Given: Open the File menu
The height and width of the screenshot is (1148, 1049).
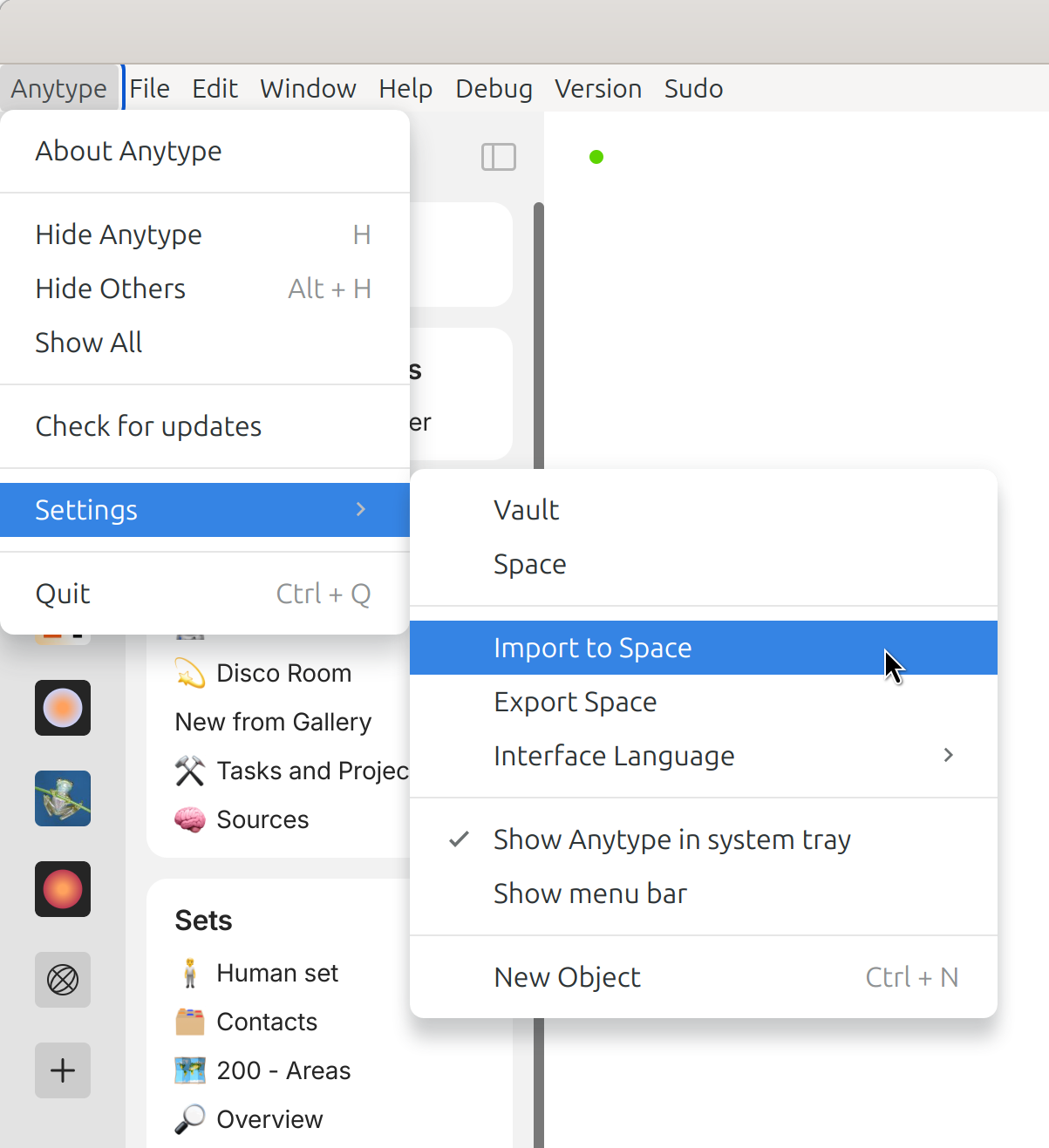Looking at the screenshot, I should 149,88.
